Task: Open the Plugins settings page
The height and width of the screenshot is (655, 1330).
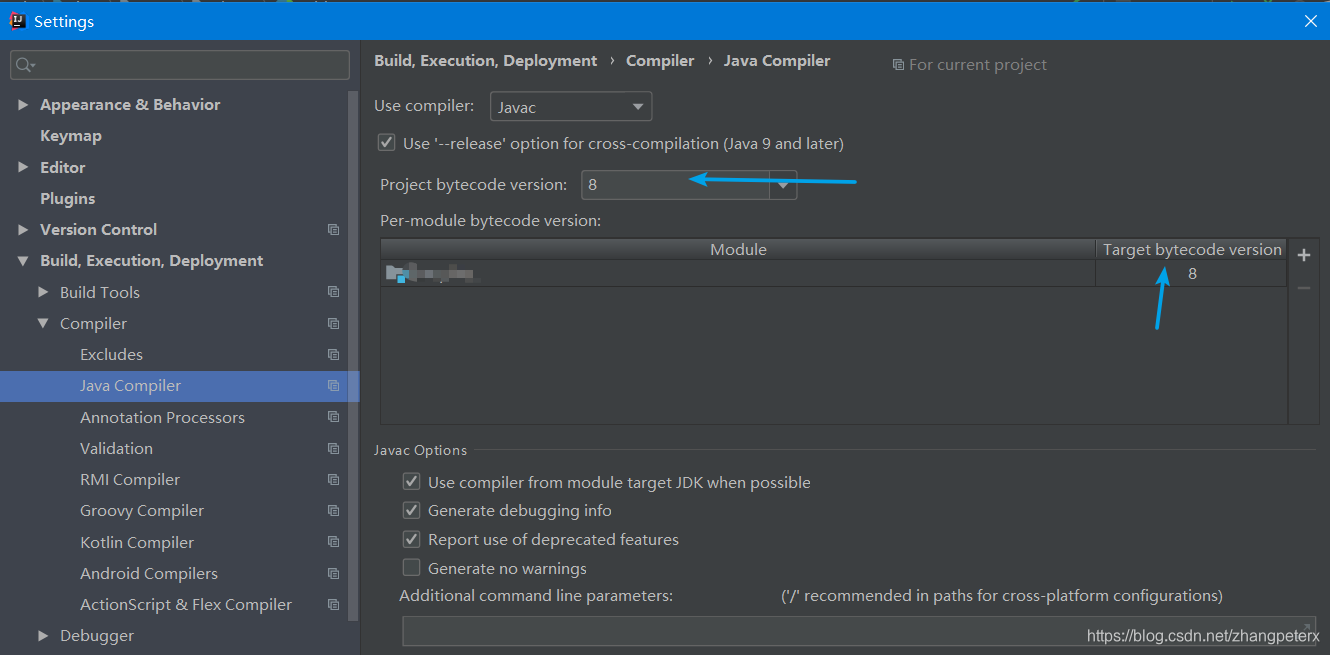Action: (x=68, y=198)
